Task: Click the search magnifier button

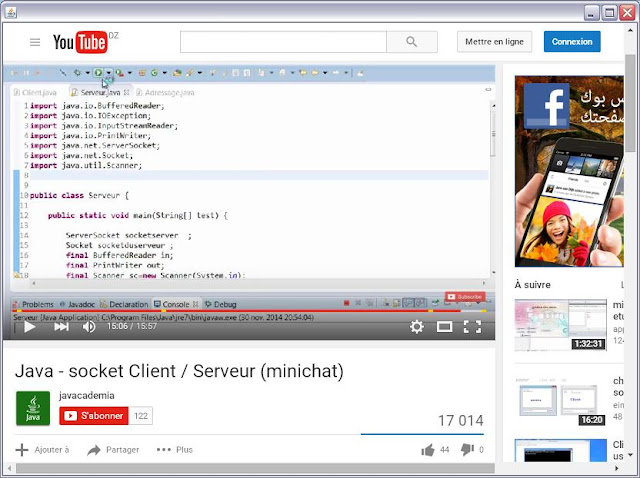Action: 412,42
